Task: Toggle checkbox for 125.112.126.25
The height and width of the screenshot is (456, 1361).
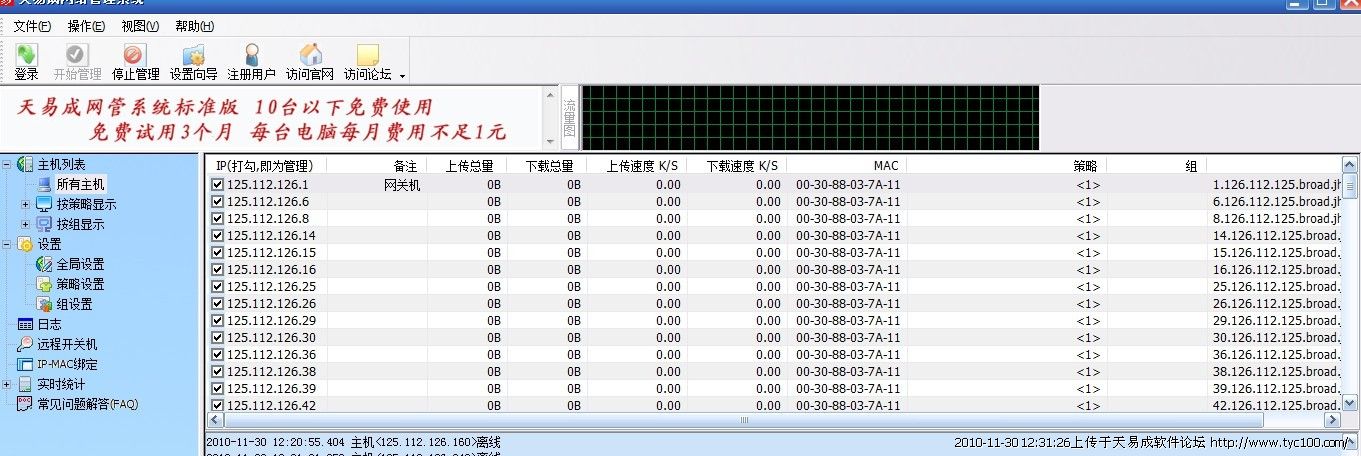Action: (217, 286)
